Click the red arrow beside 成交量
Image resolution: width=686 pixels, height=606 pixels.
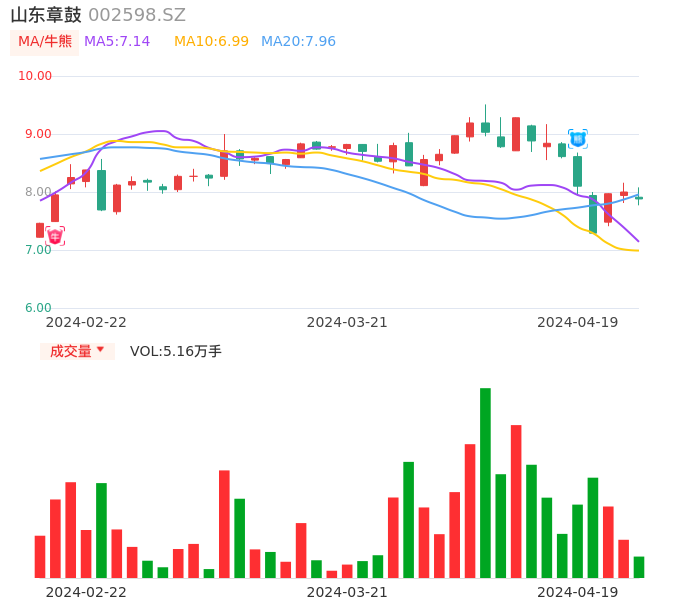(x=100, y=350)
